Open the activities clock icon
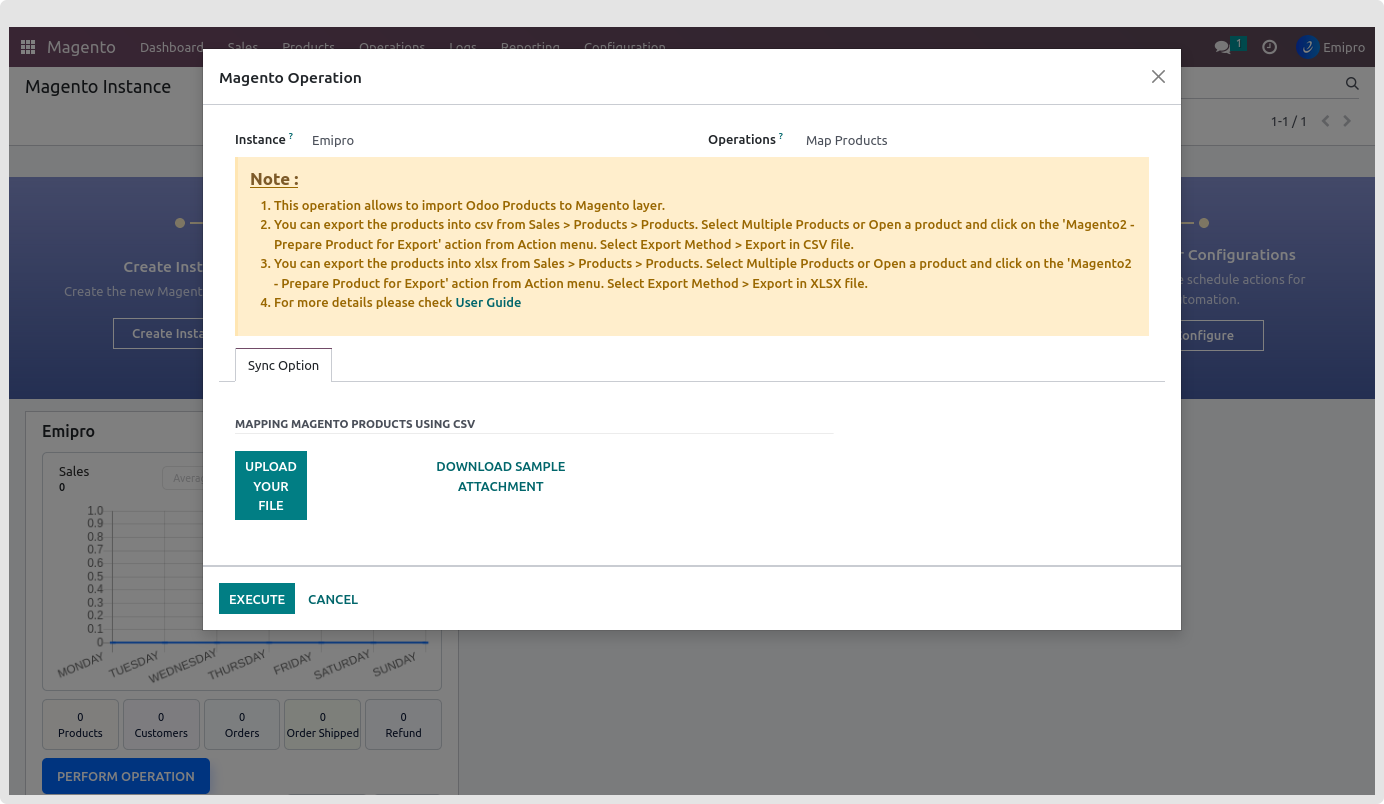1384x804 pixels. point(1269,47)
